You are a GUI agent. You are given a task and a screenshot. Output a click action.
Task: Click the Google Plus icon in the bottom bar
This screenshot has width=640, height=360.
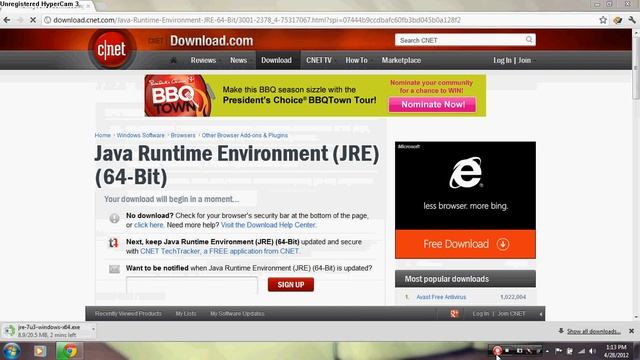(454, 313)
